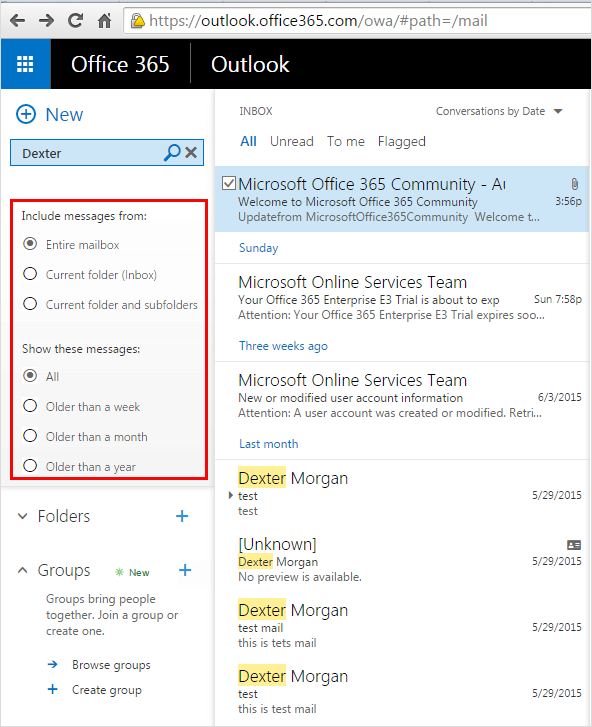Clear the Dexter search with X

191,152
